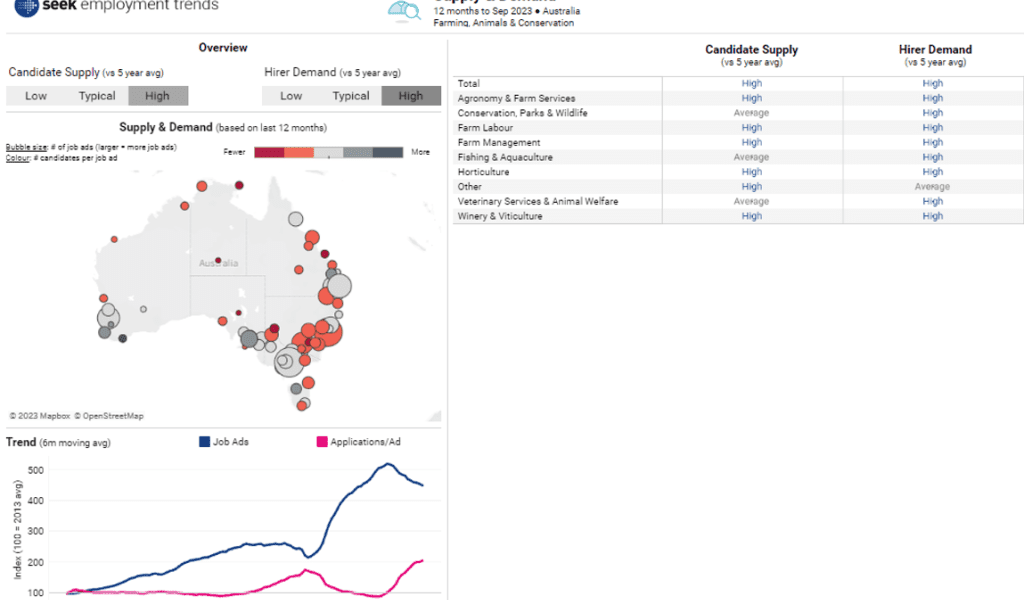This screenshot has height=600, width=1024.
Task: Click the Farm Labour row label
Action: (x=485, y=128)
